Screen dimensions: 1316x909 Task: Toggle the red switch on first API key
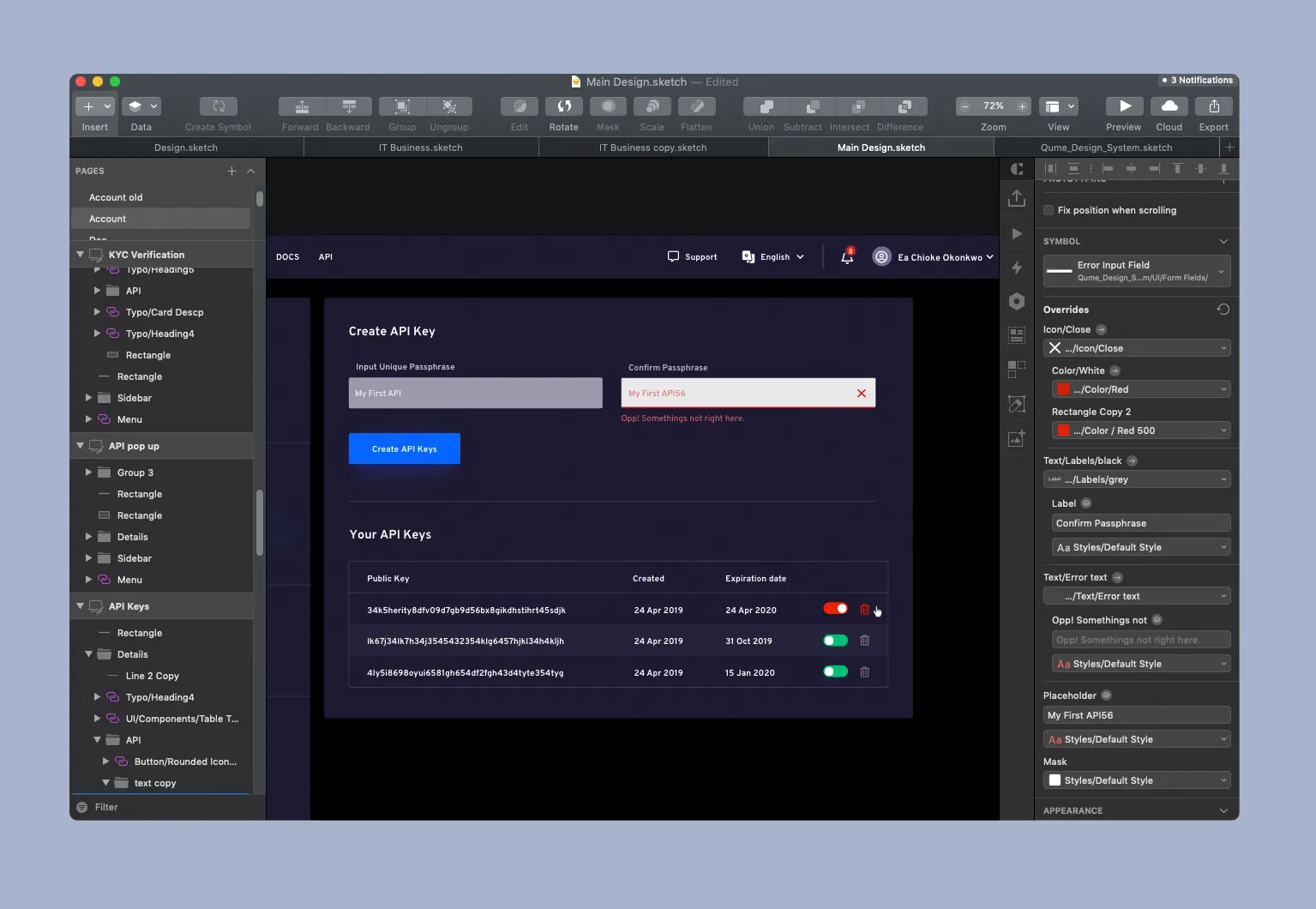point(835,609)
